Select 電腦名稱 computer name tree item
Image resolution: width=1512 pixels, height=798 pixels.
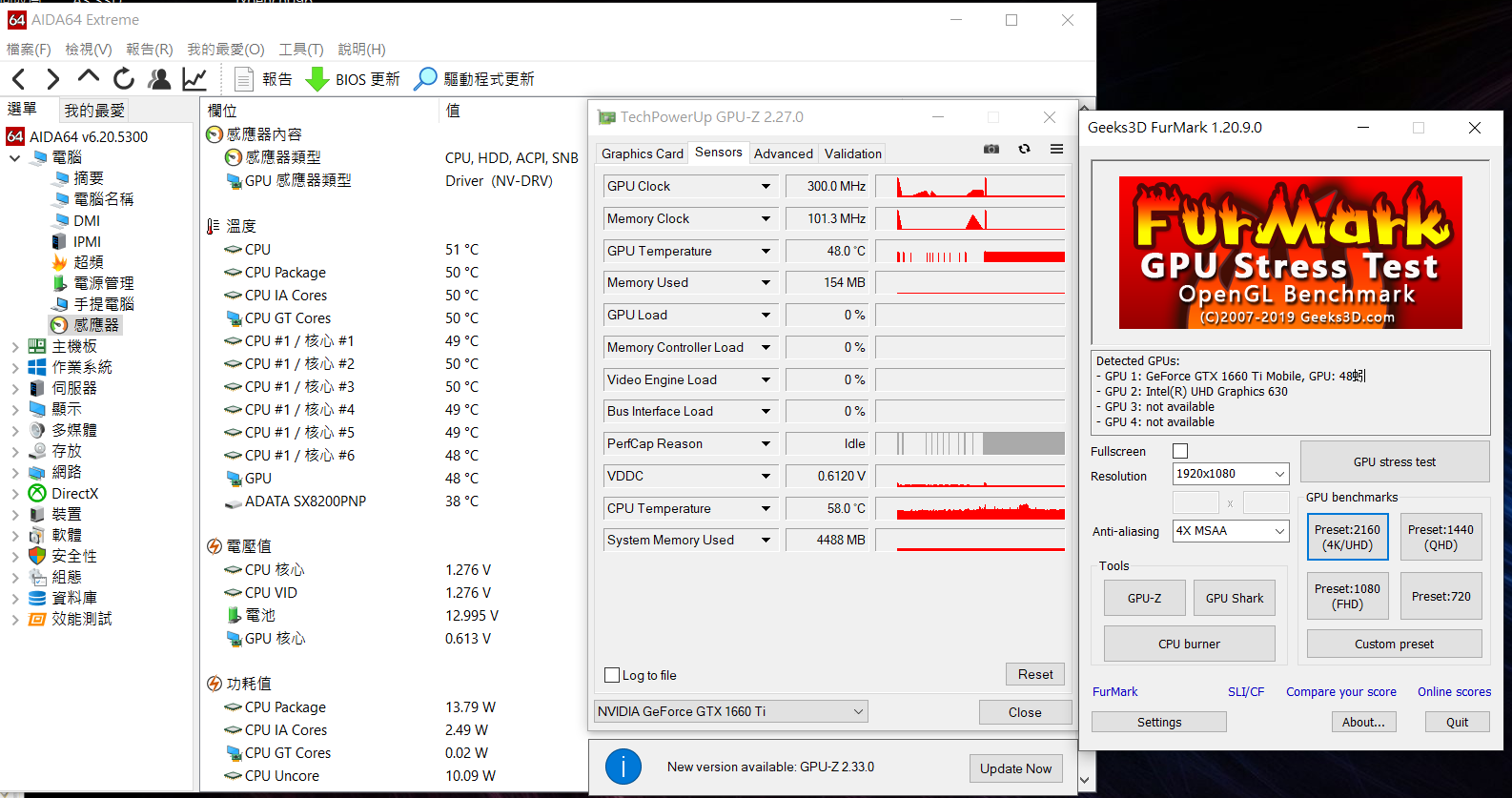point(93,199)
